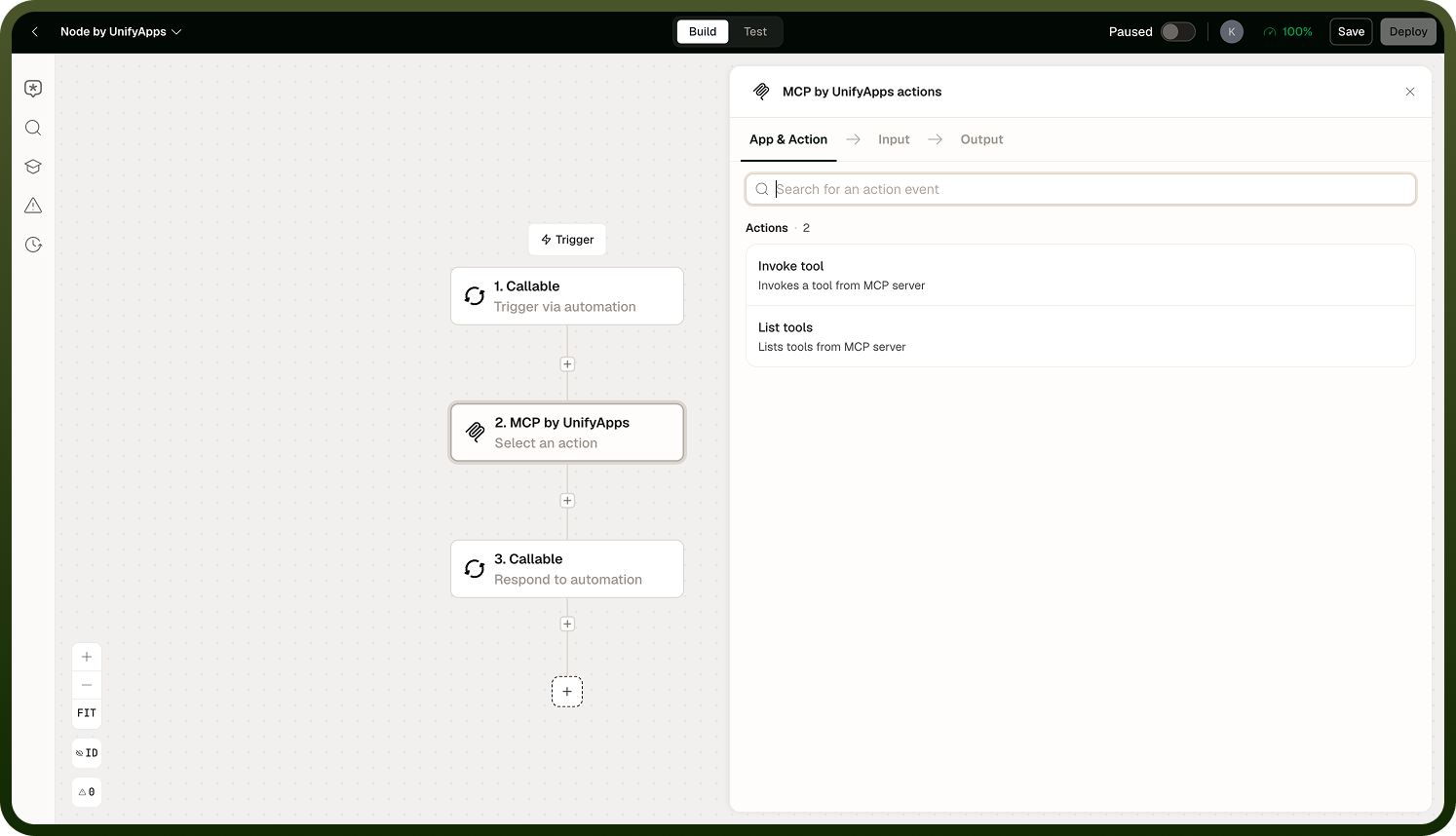Show canvas issues count badge showing 0

[87, 792]
